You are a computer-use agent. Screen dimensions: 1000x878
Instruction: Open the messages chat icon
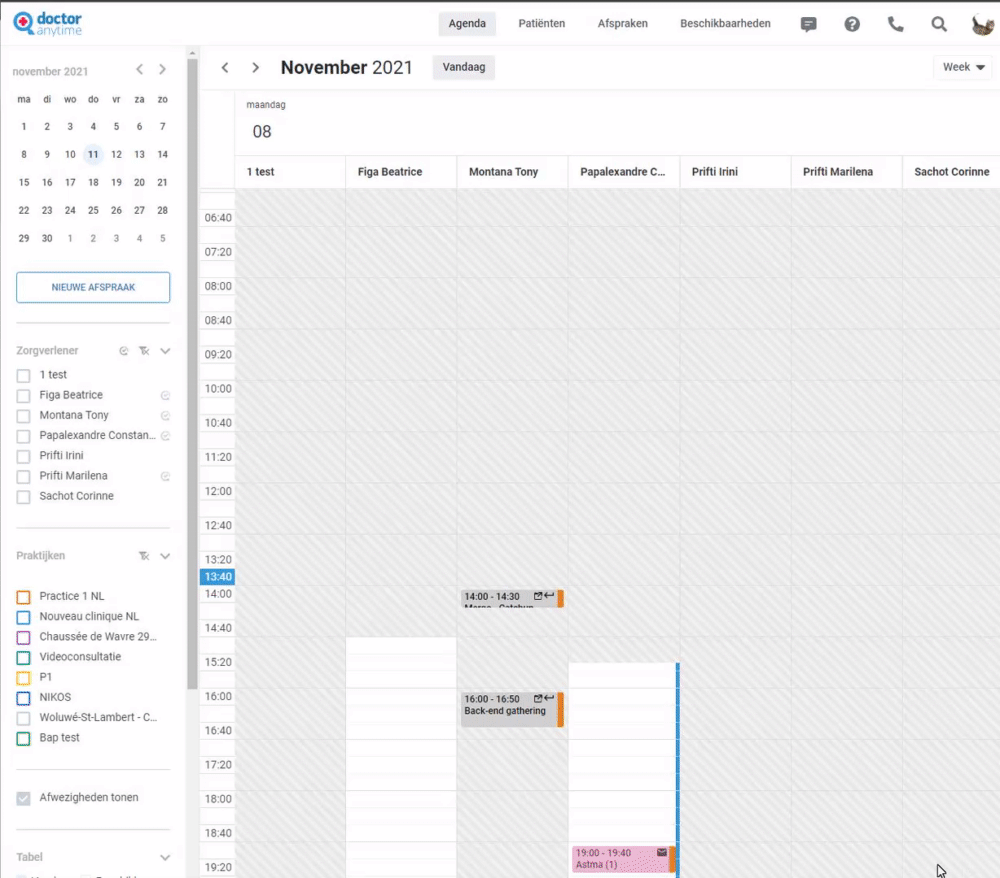tap(809, 24)
